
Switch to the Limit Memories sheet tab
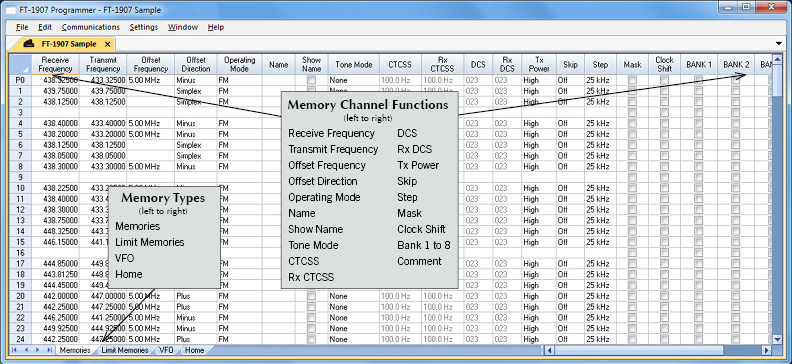coord(125,350)
